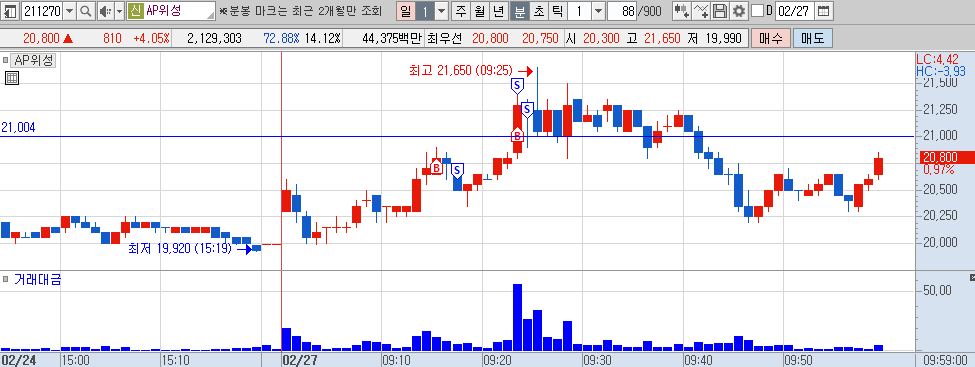
Task: Click the line indicator add icon
Action: pos(701,11)
